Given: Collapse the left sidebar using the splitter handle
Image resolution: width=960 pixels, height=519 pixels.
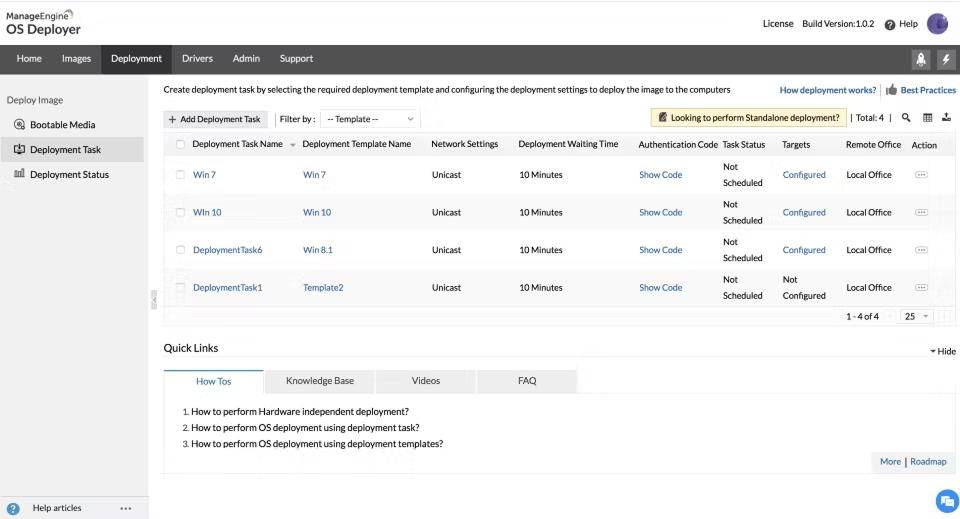Looking at the screenshot, I should [x=154, y=299].
